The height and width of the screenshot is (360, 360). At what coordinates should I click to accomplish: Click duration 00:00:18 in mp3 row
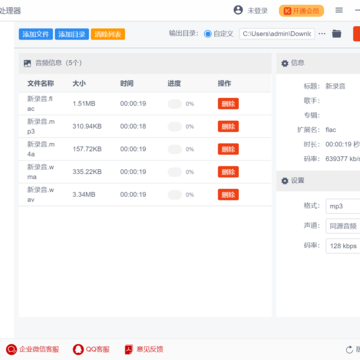click(x=133, y=126)
